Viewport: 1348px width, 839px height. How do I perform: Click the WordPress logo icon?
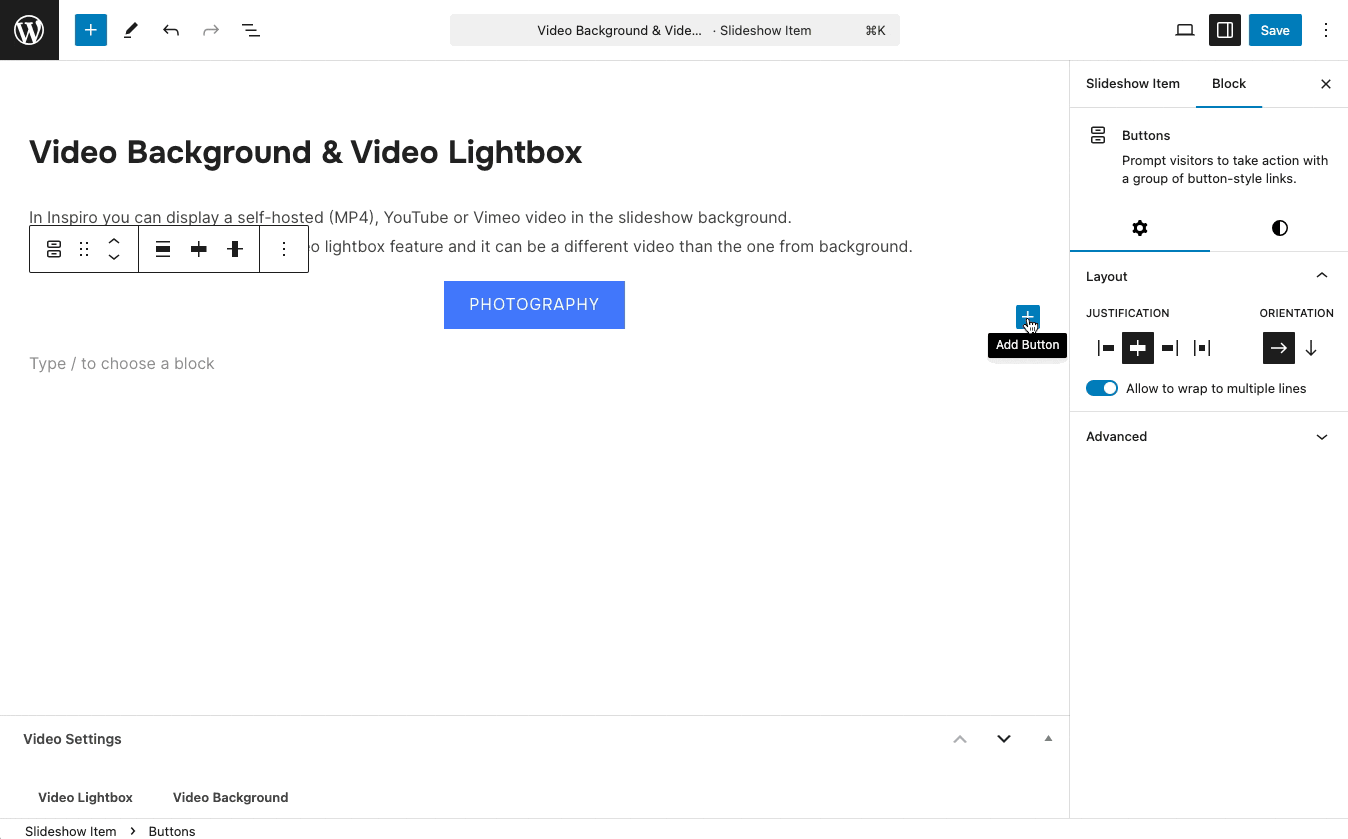29,30
